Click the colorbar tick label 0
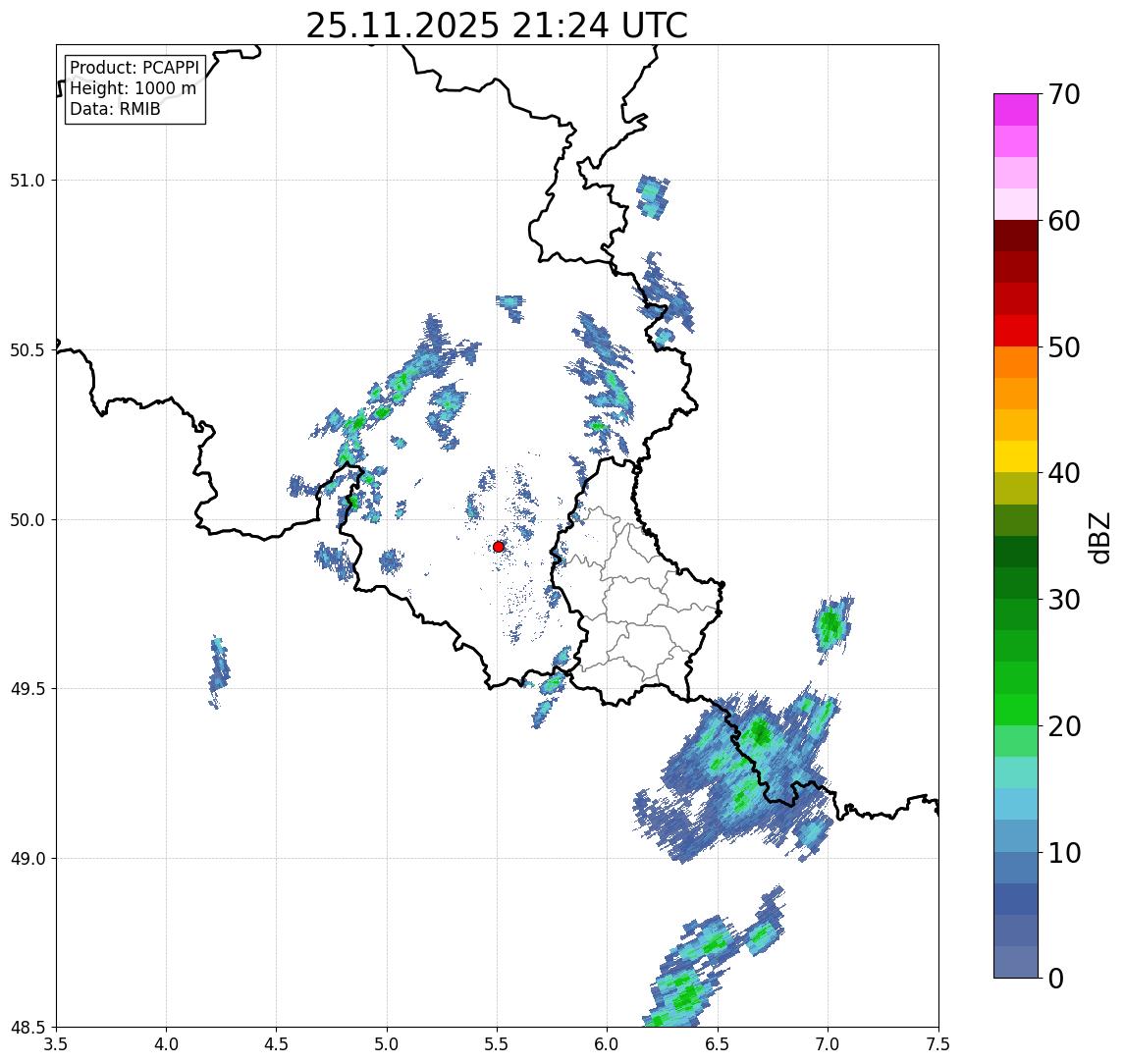 pyautogui.click(x=1056, y=978)
